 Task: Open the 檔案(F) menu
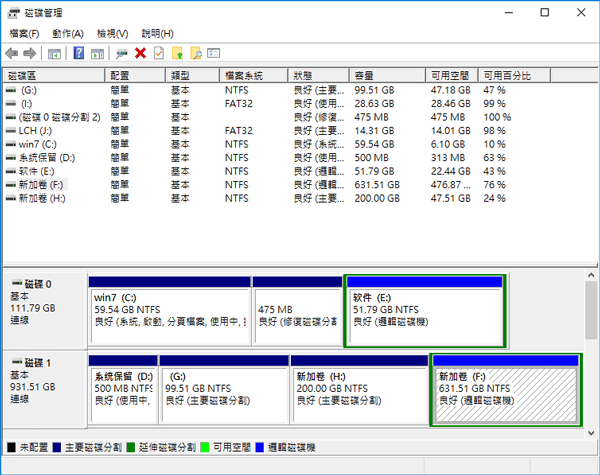click(24, 34)
